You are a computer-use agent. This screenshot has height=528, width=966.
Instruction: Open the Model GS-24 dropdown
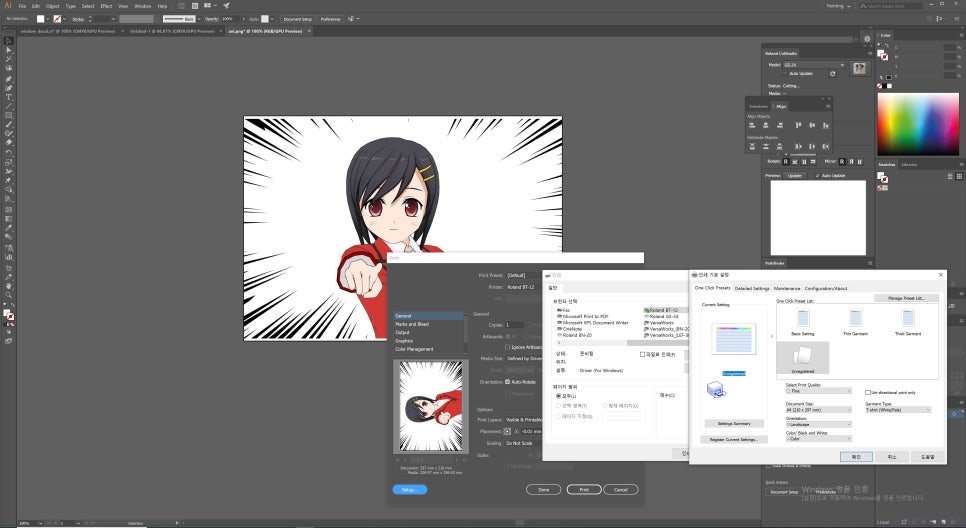click(x=813, y=65)
